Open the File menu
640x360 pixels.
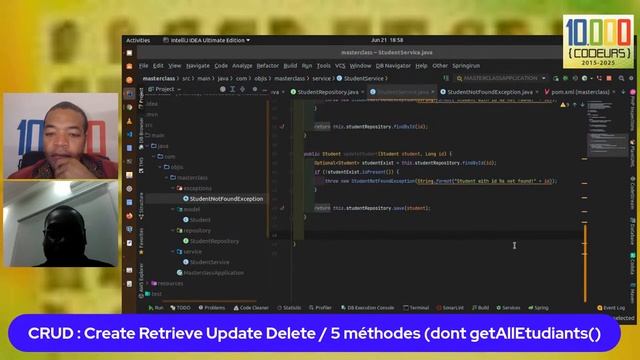(143, 66)
